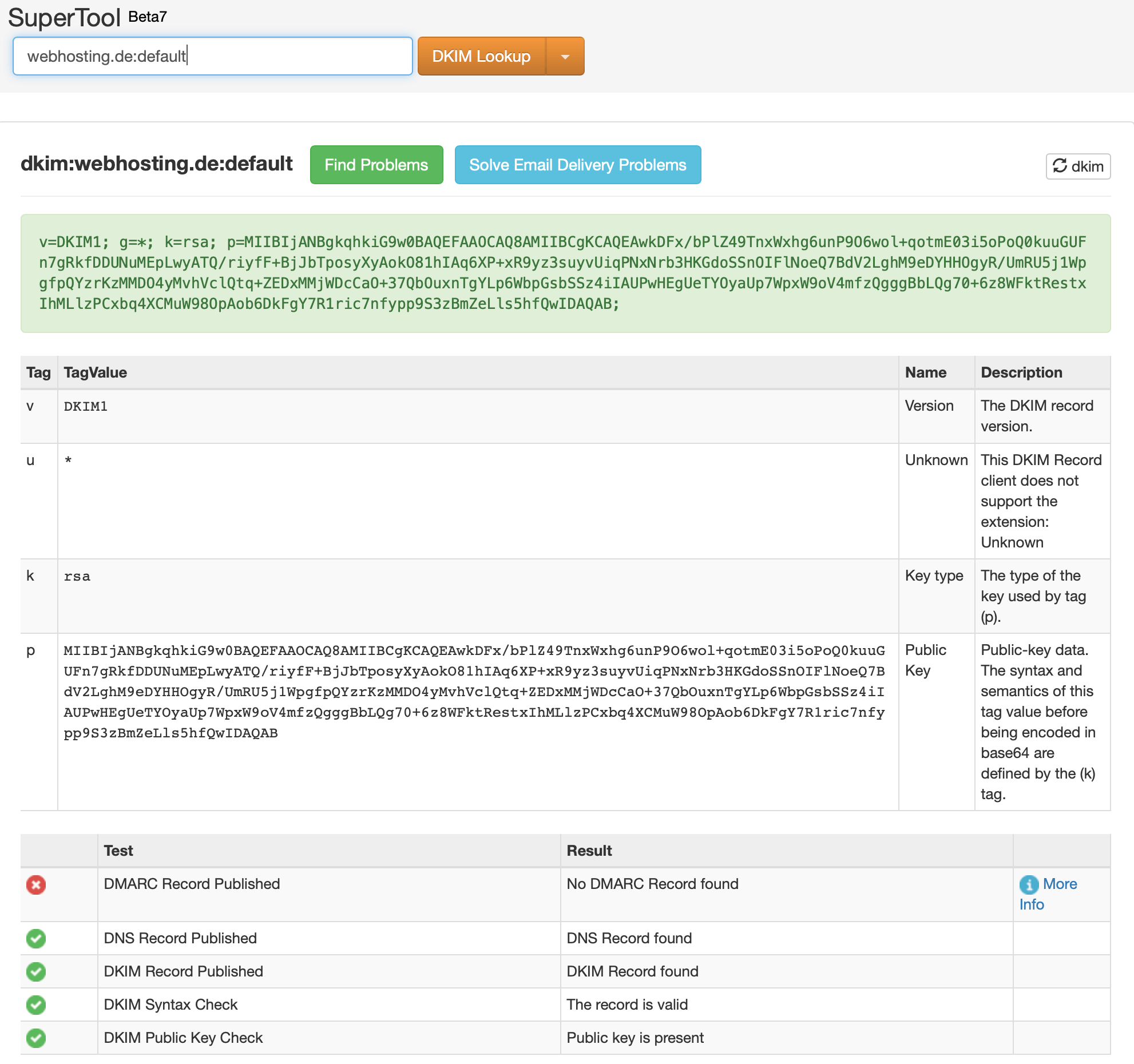Click the red DMARC failure status icon
Image resolution: width=1134 pixels, height=1064 pixels.
pos(36,885)
